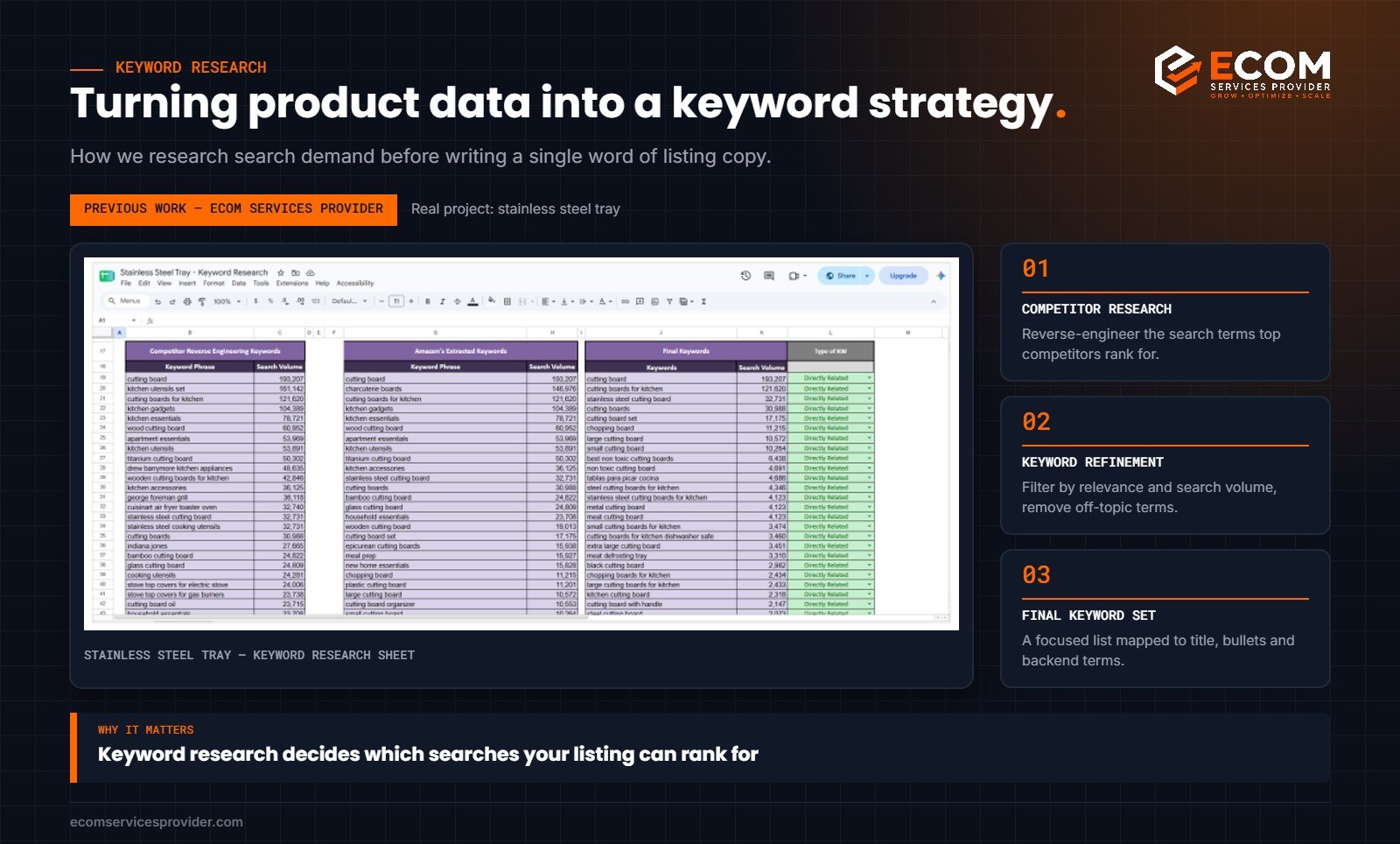Viewport: 1400px width, 844px height.
Task: Open the comments panel icon
Action: (769, 276)
